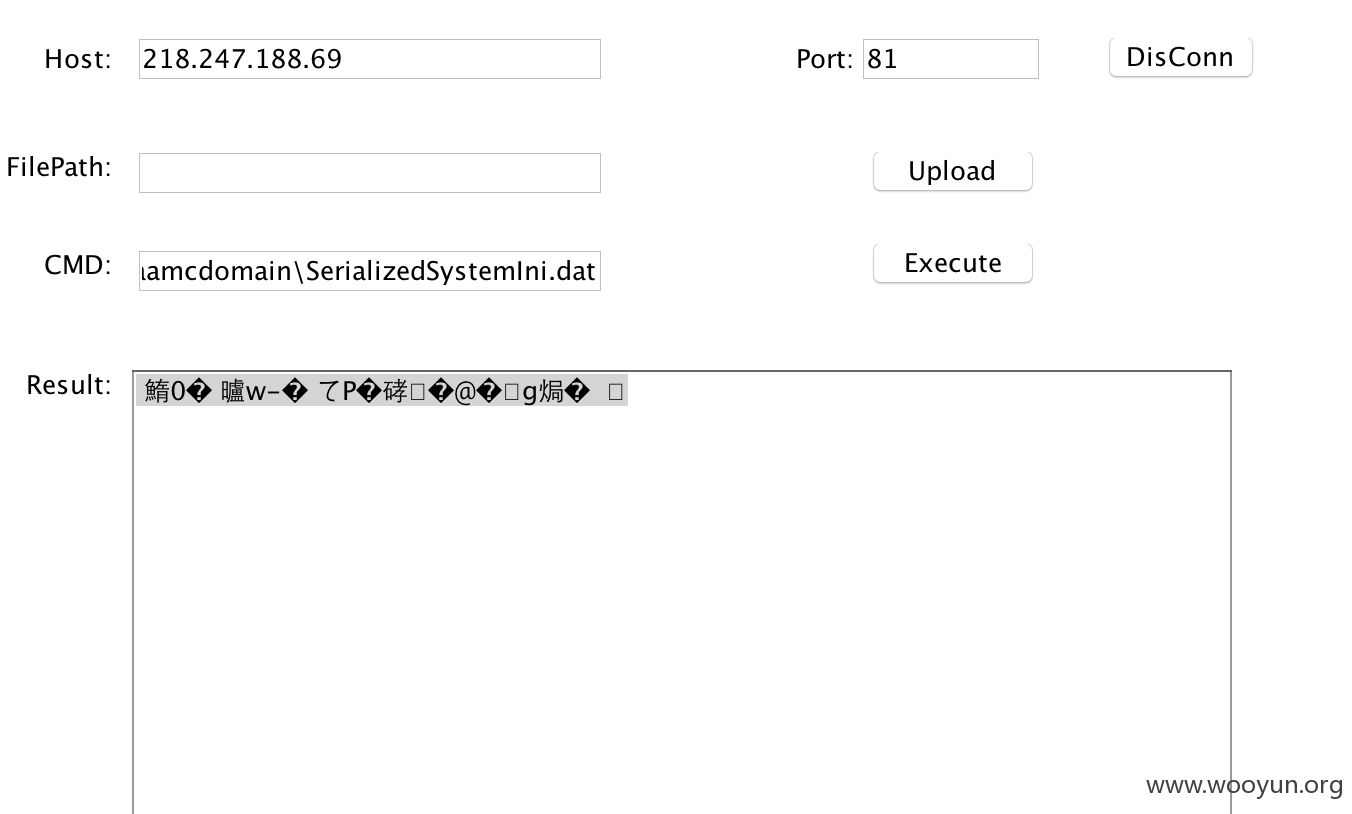Click into the Port field containing 81

[951, 59]
